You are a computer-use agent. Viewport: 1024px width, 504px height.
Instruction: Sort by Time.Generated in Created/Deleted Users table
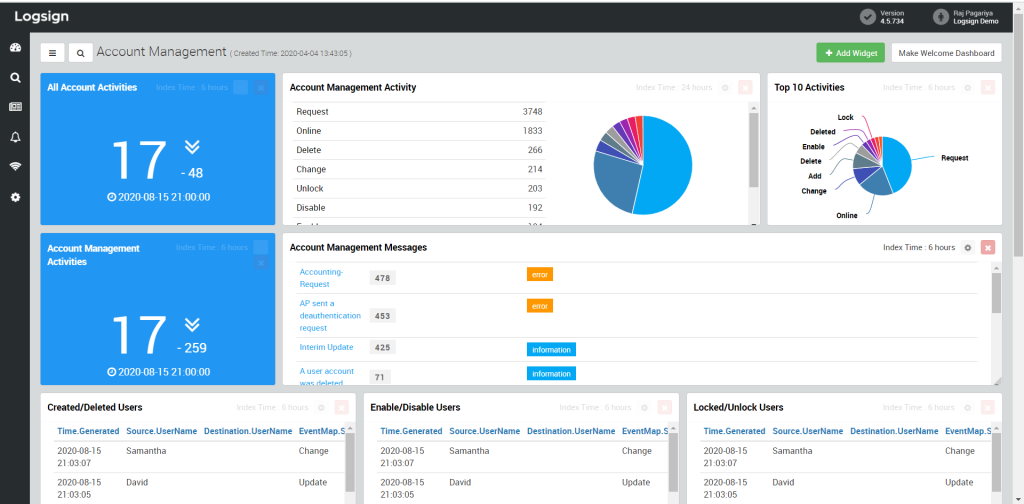coord(88,431)
